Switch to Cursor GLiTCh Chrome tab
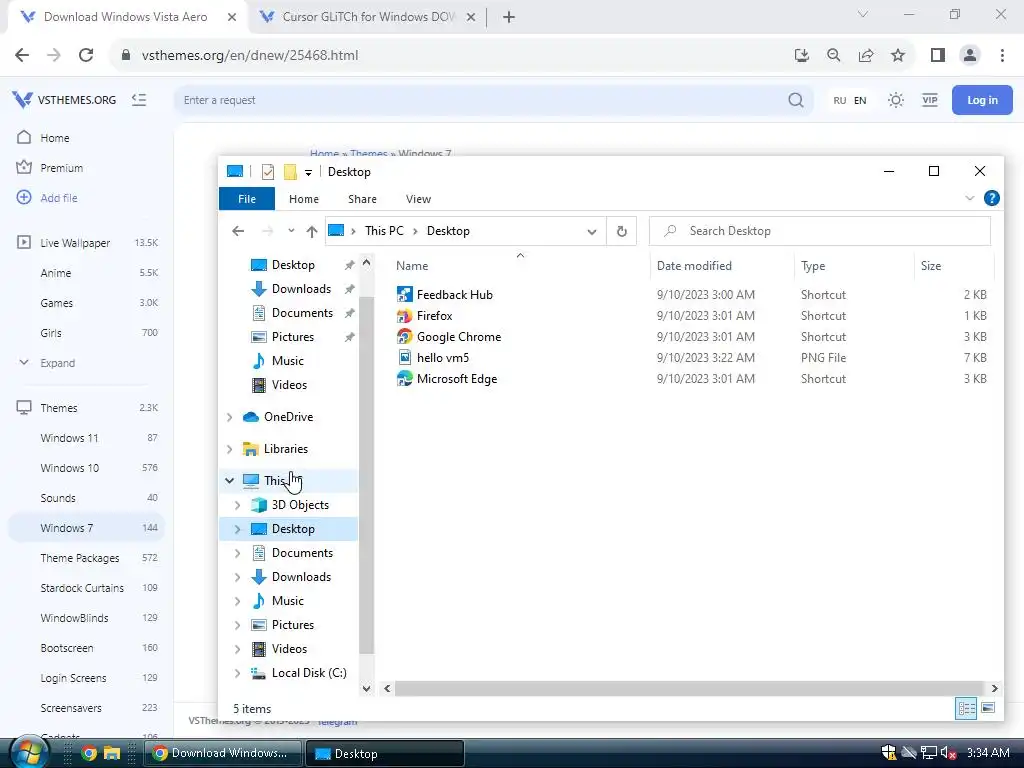This screenshot has width=1024, height=768. point(368,18)
